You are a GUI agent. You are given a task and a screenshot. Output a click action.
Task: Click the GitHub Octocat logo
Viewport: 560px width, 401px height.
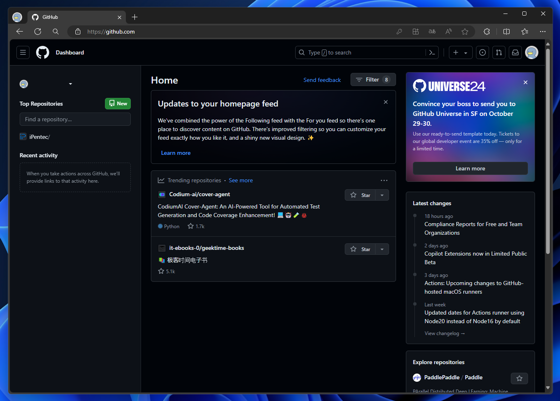pos(42,52)
